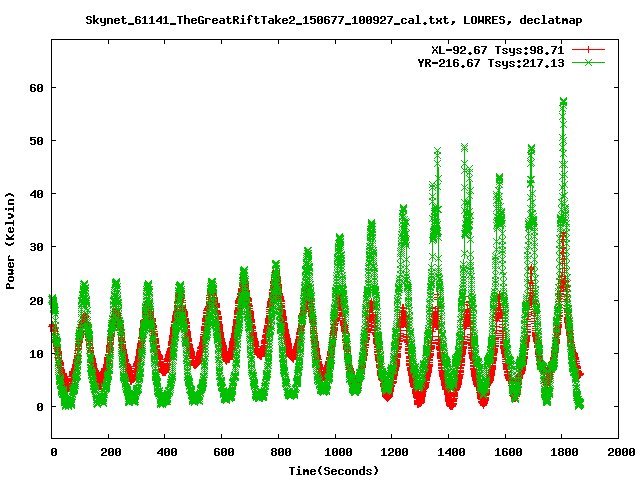Screen dimensions: 640x480
Task: Click the 30 tick label on y-axis
Action: coord(37,247)
